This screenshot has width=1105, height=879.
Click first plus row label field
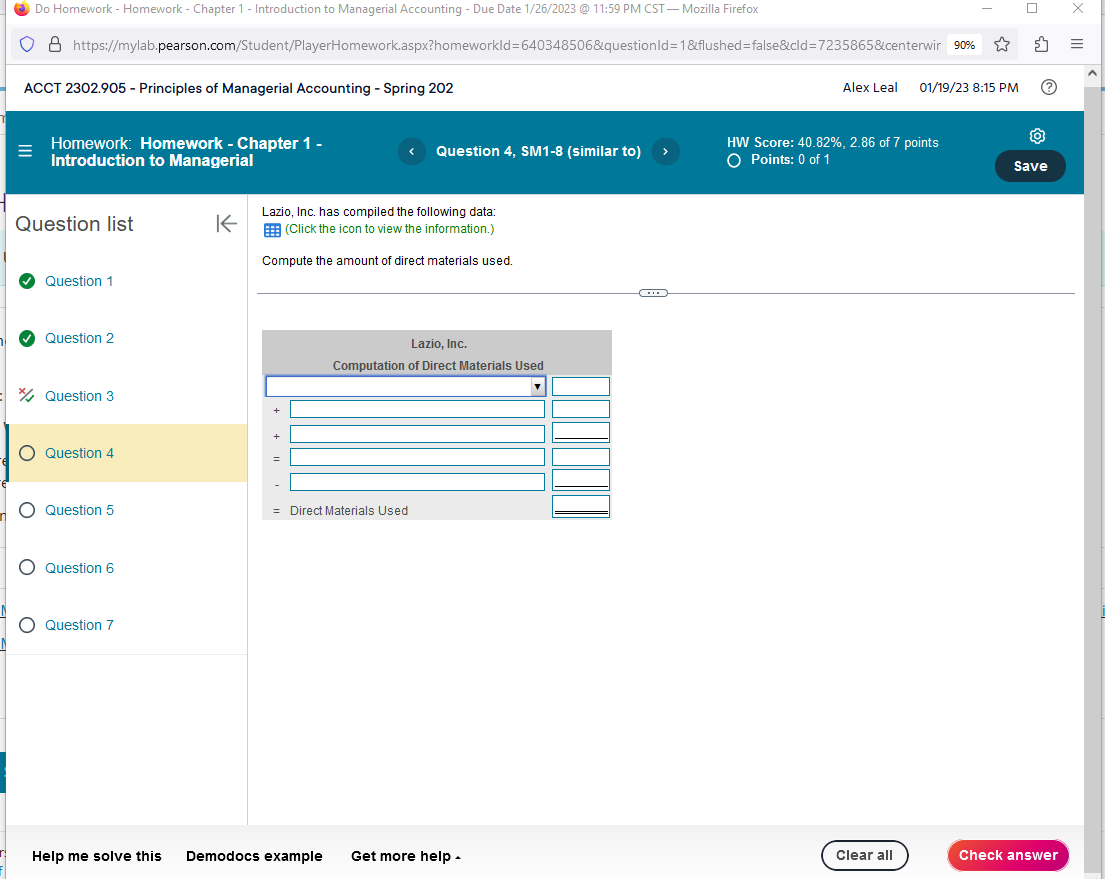point(417,409)
